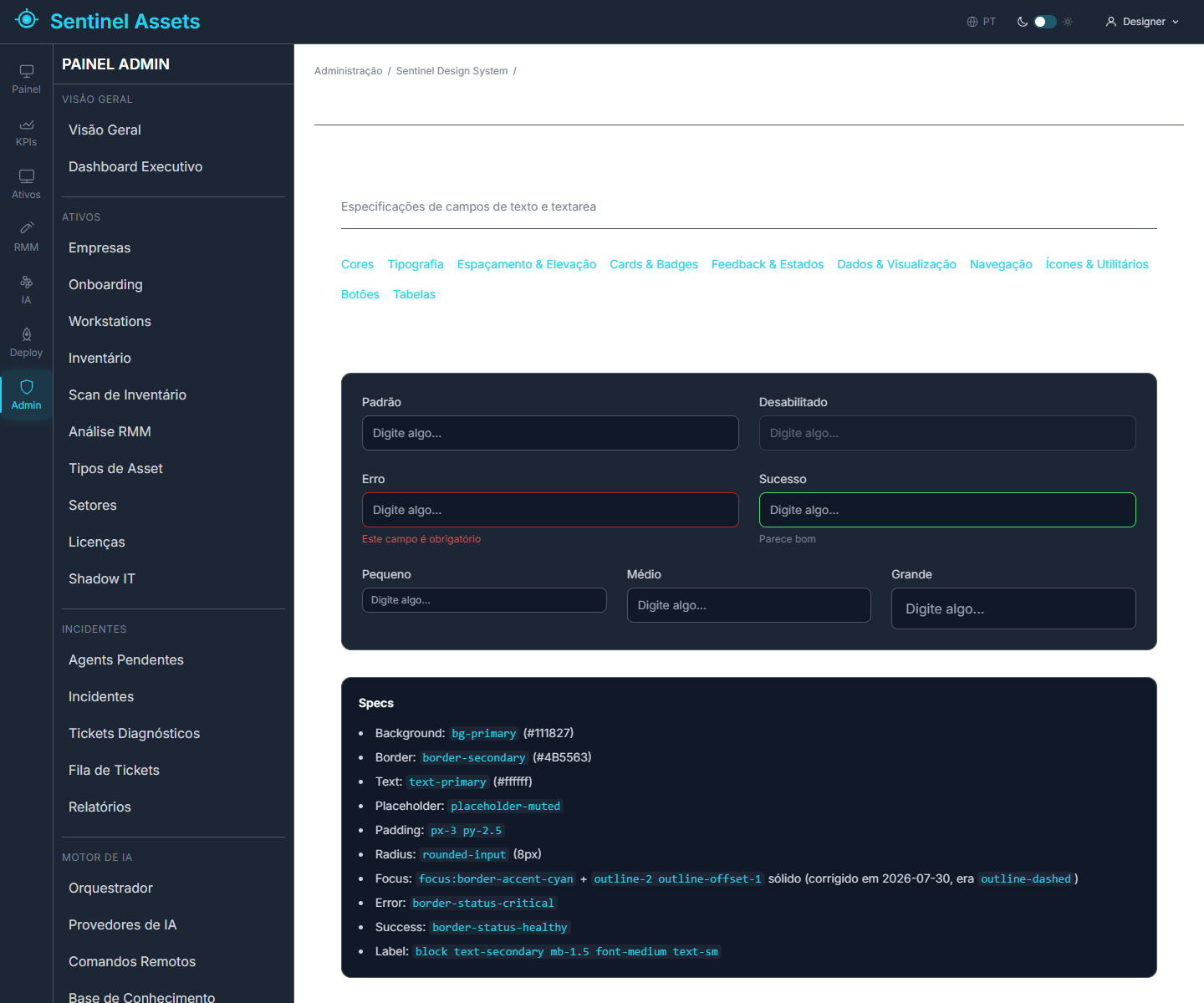Focus the Médio size input
This screenshot has height=1003, width=1204.
coord(749,605)
